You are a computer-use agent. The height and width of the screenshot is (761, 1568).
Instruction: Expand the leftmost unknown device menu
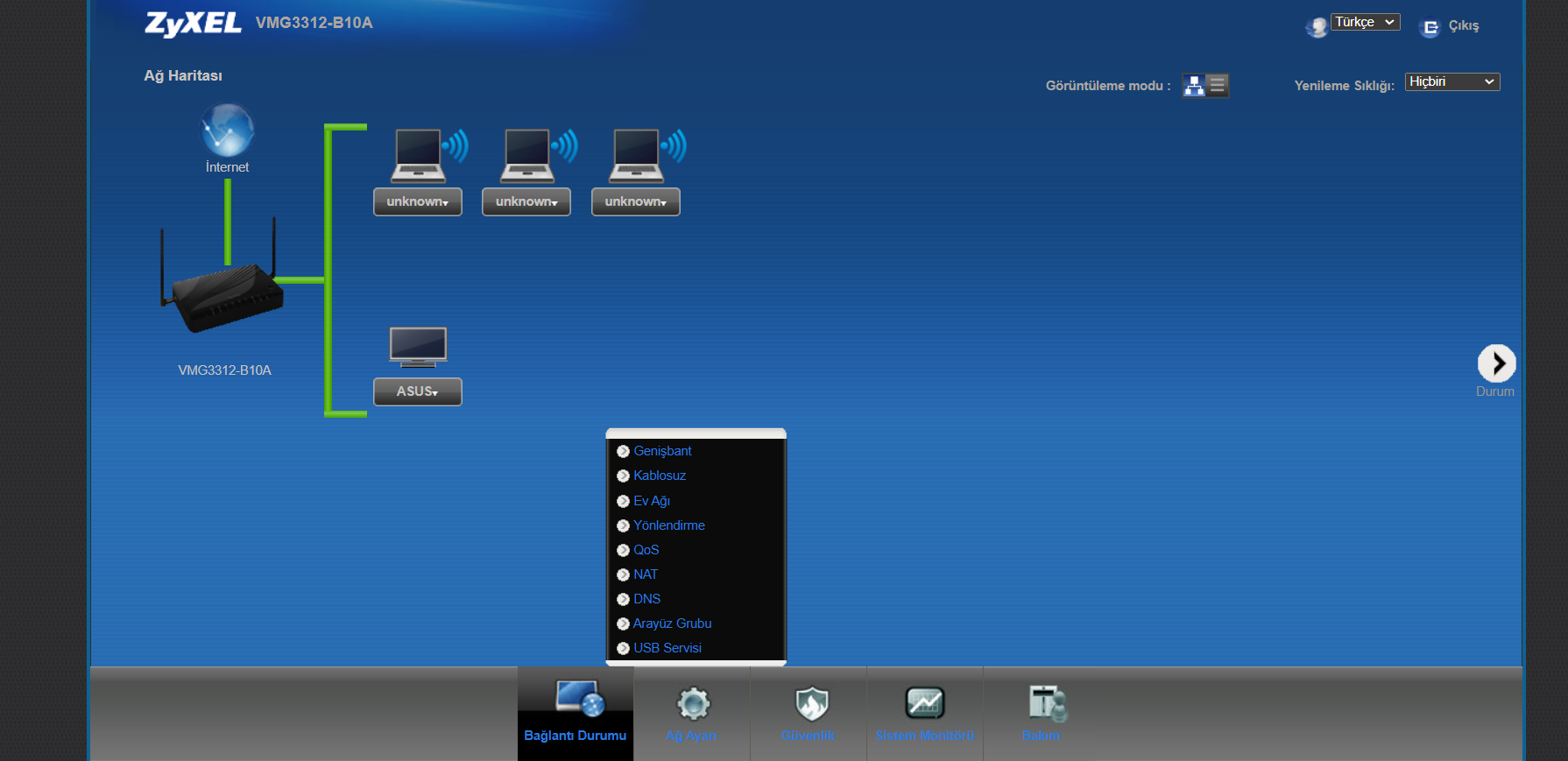pos(418,201)
